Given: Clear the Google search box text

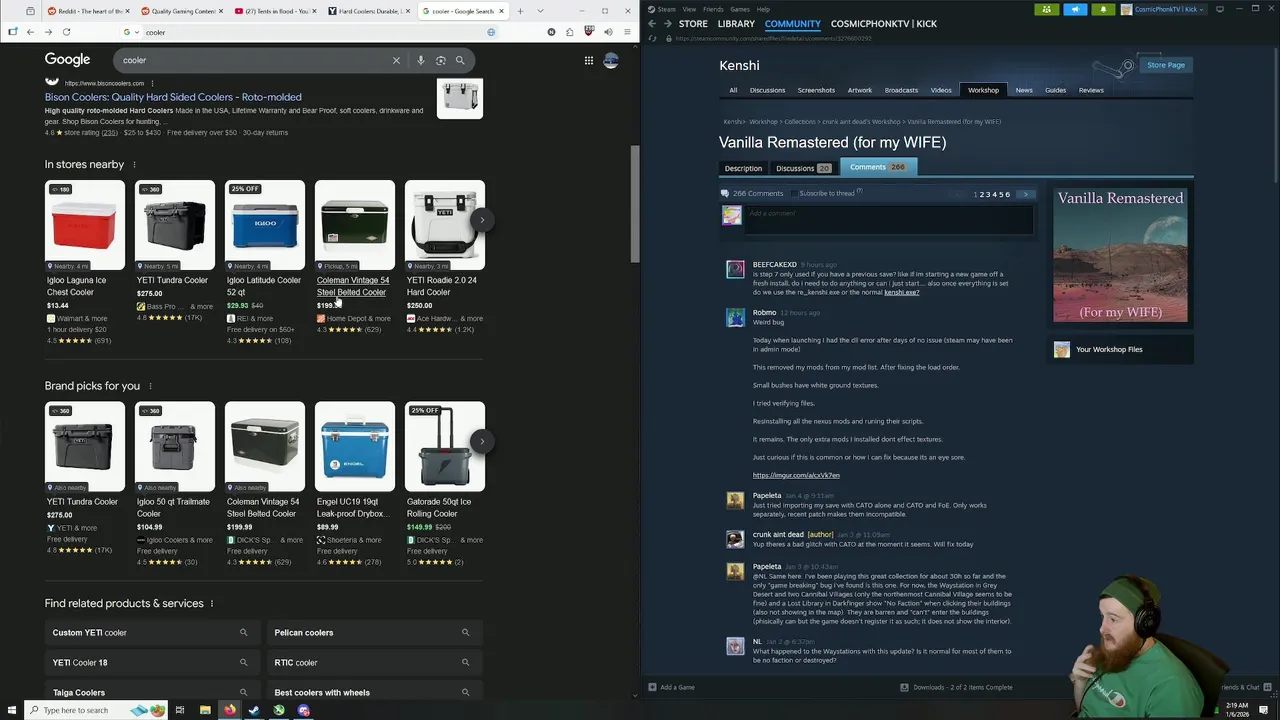Looking at the screenshot, I should [396, 60].
